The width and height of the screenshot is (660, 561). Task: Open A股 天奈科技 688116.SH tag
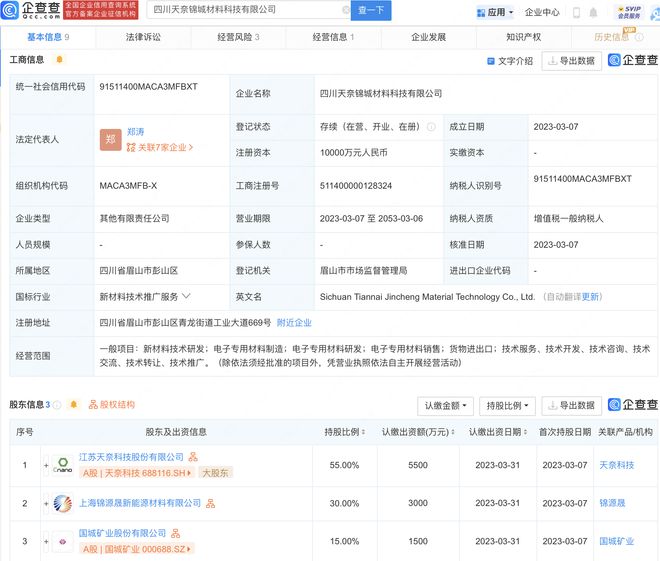tap(137, 473)
